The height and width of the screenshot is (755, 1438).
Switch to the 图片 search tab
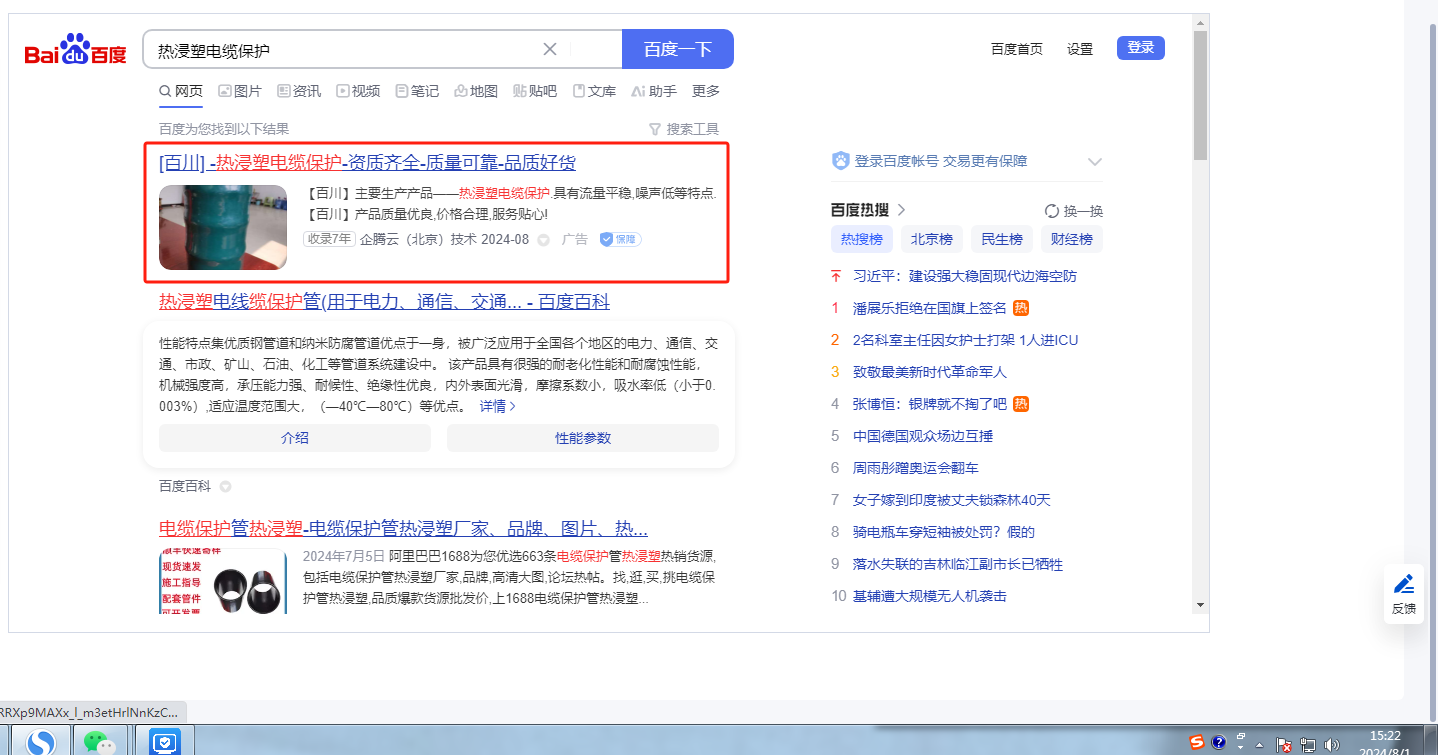240,91
